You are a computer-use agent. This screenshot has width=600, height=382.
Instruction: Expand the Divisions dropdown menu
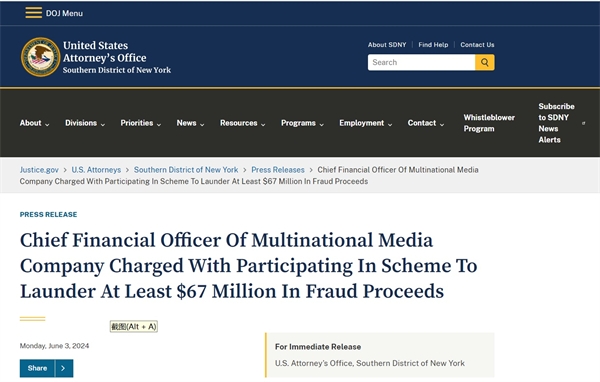pos(85,123)
